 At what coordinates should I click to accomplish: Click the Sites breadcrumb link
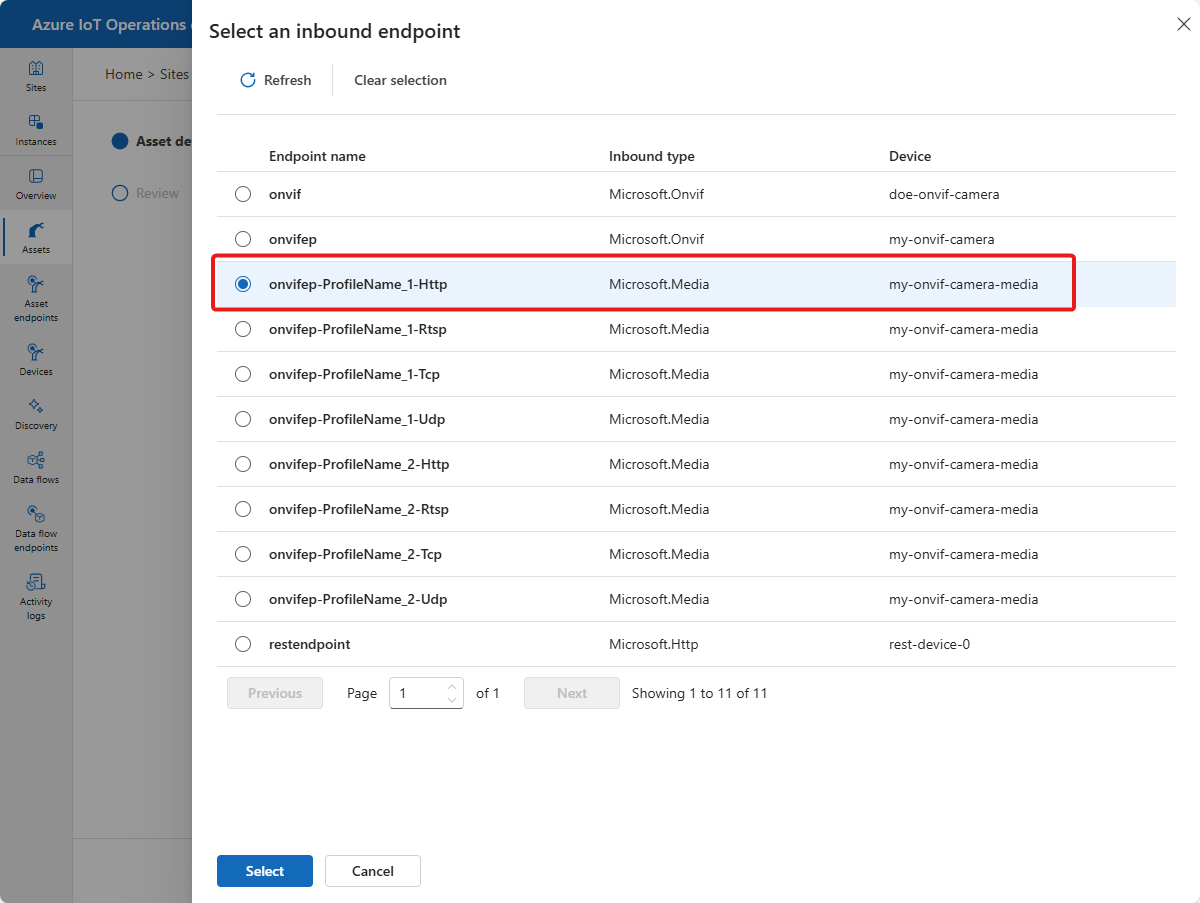coord(174,74)
